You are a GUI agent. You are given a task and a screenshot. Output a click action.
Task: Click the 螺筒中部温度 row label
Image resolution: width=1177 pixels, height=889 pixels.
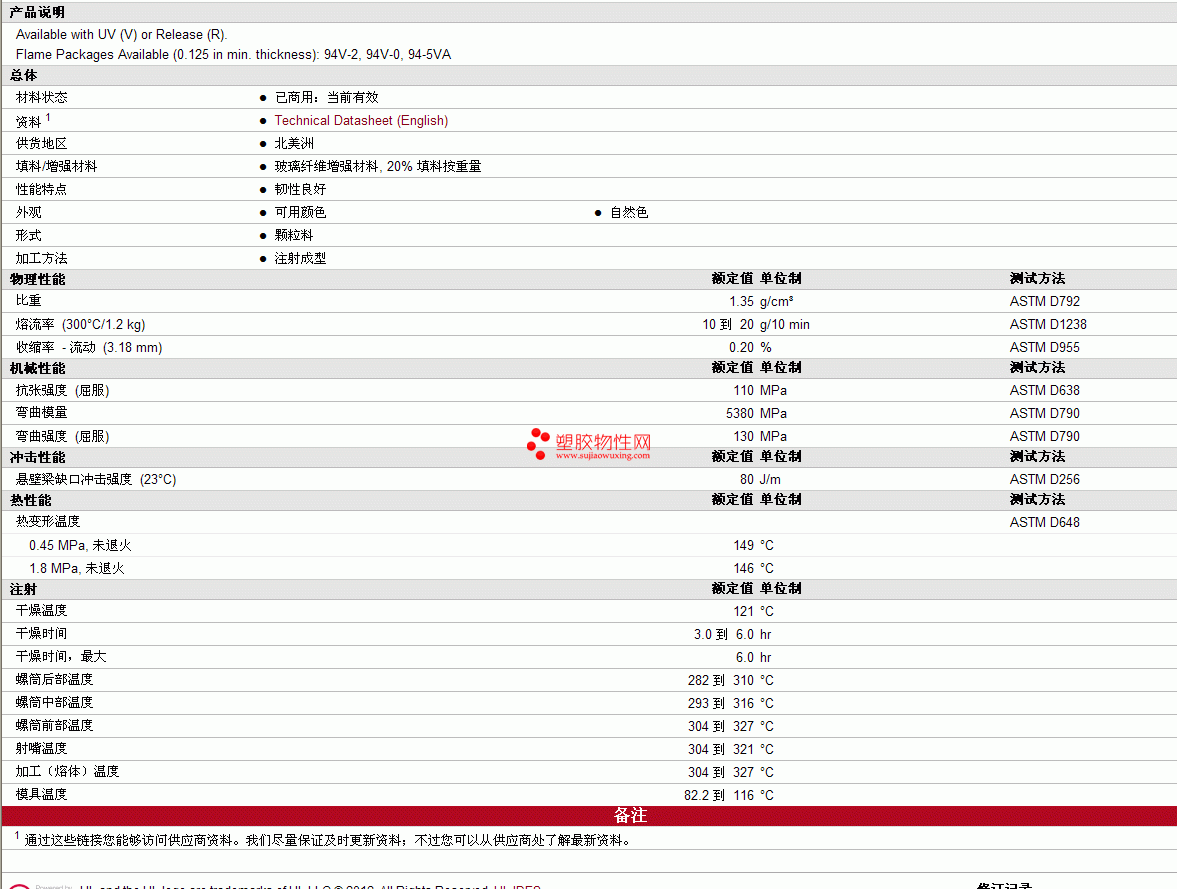[x=55, y=702]
